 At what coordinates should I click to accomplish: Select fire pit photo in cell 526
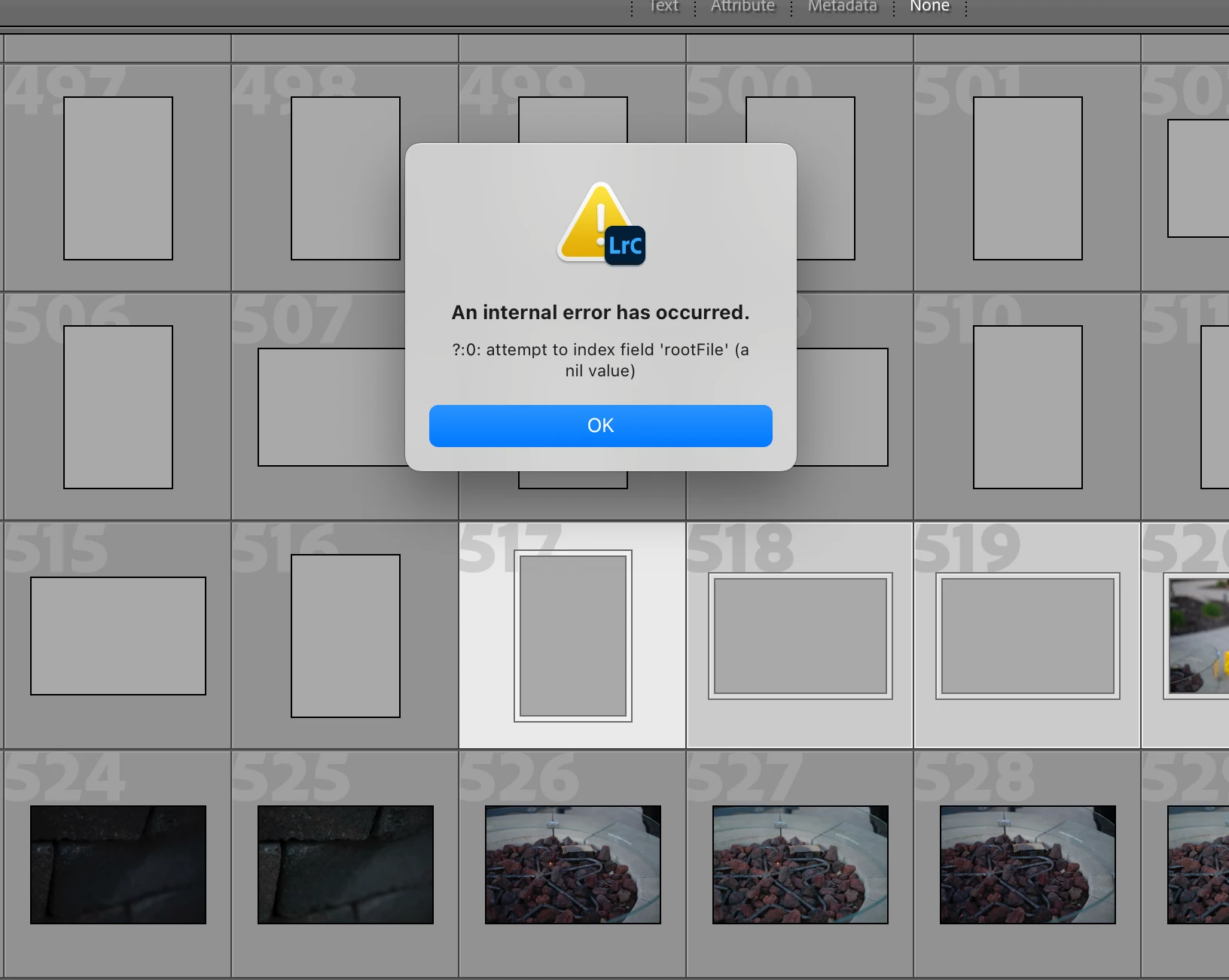573,865
